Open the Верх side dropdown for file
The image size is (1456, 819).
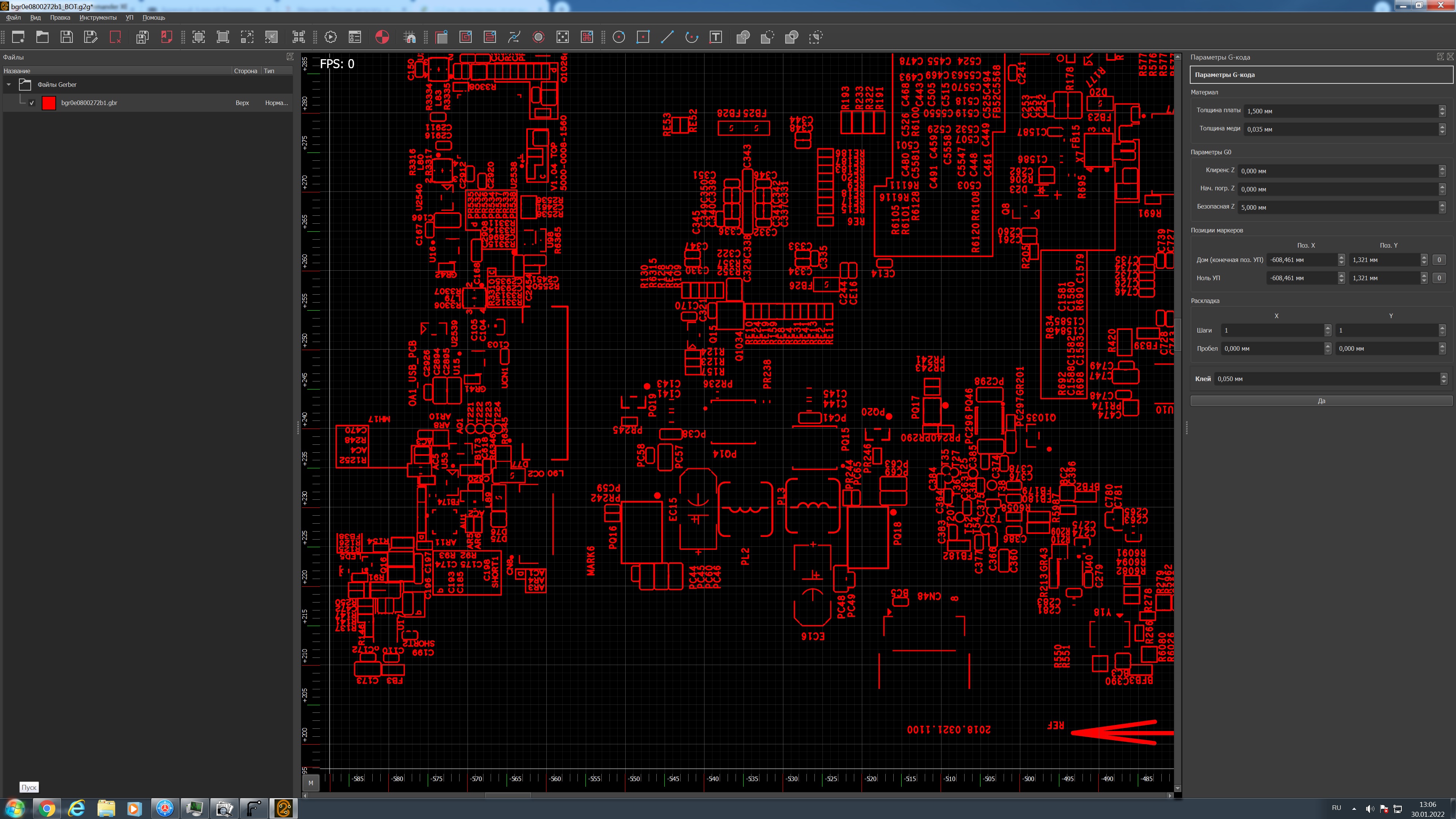tap(242, 103)
